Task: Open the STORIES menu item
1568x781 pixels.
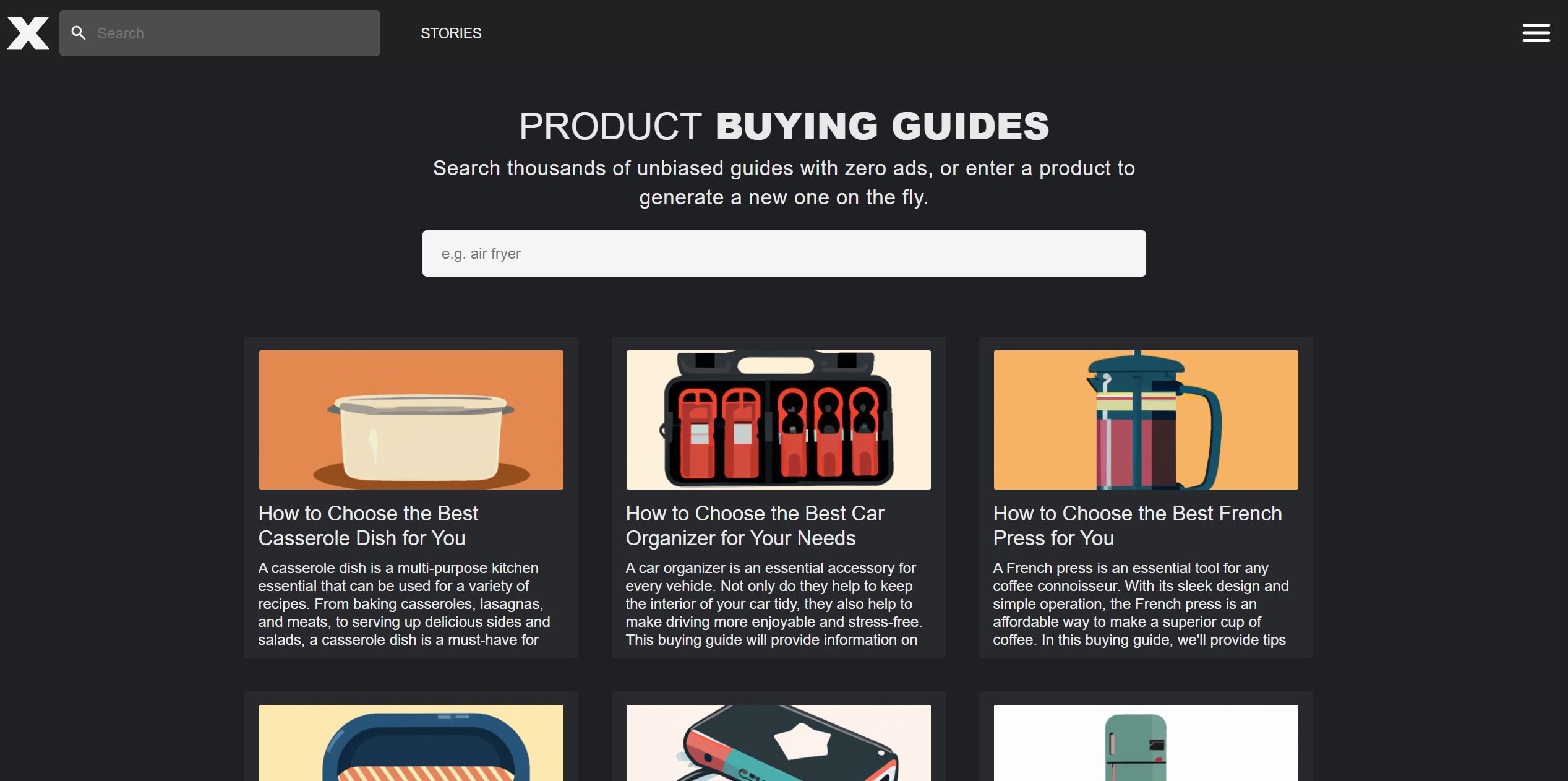Action: click(x=451, y=33)
